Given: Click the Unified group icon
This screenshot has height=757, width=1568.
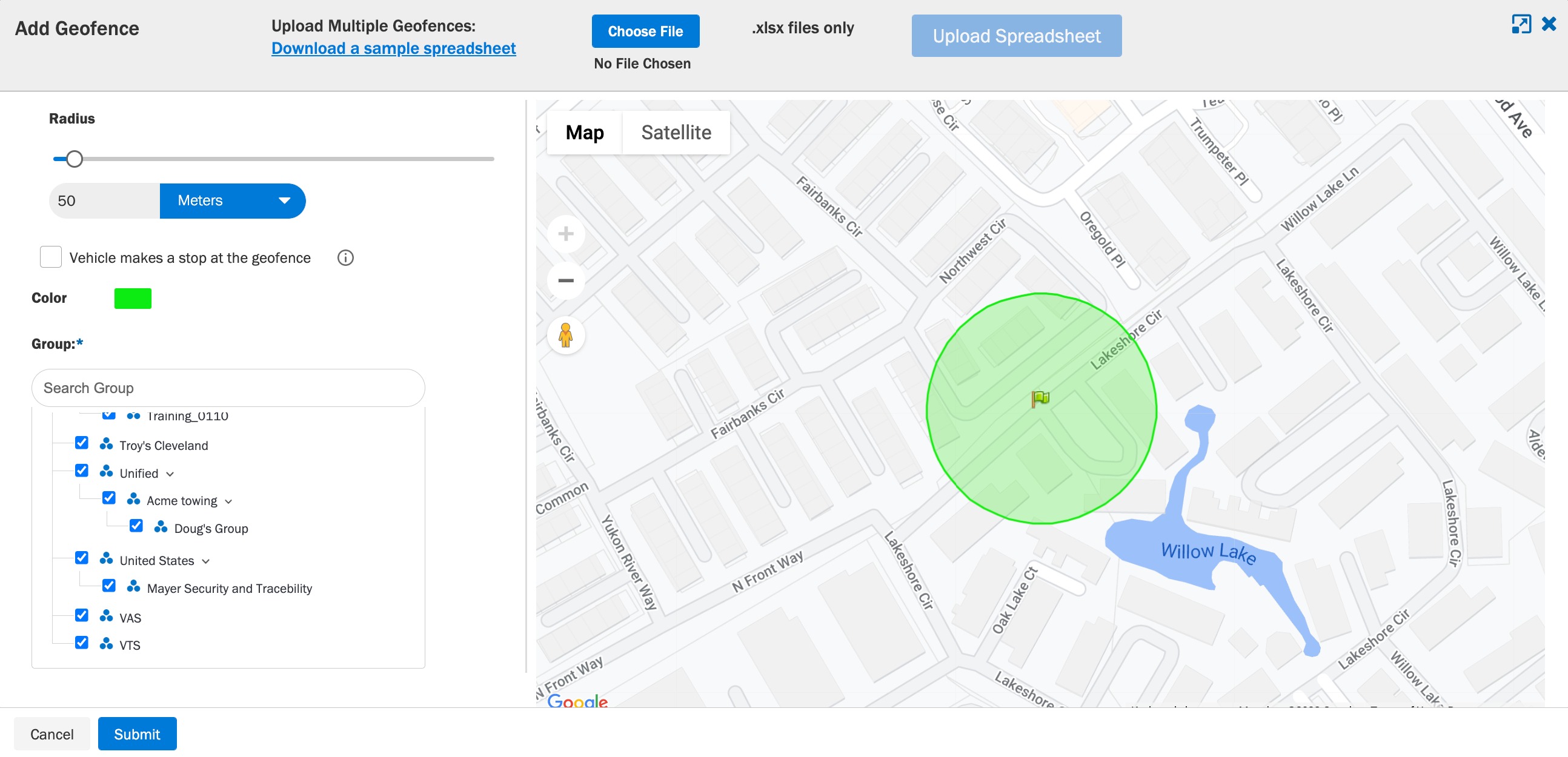Looking at the screenshot, I should (106, 472).
